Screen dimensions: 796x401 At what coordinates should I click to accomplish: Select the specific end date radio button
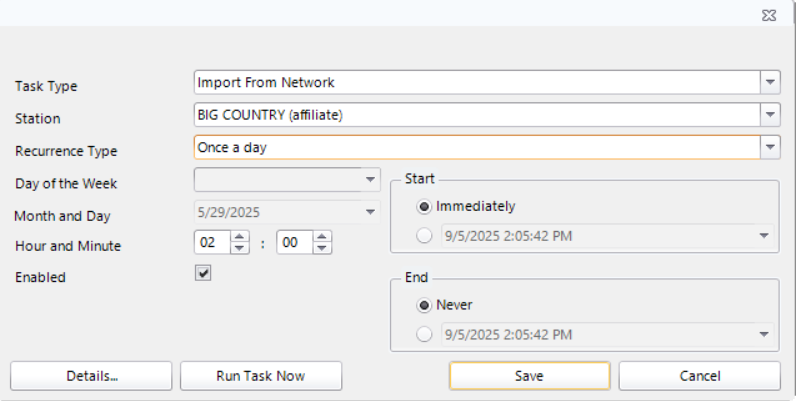[425, 334]
